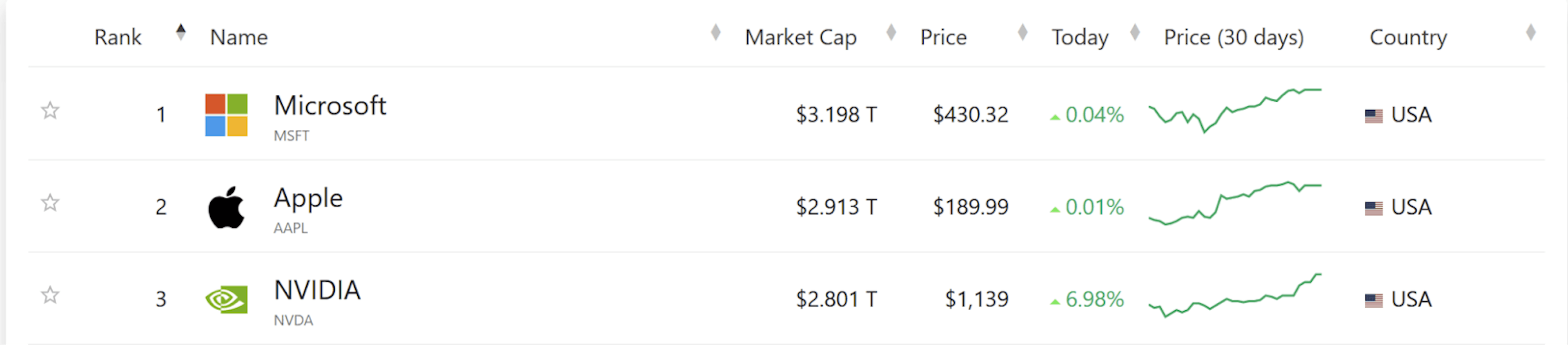
Task: Click the USA flag in Microsoft row
Action: pyautogui.click(x=1373, y=116)
